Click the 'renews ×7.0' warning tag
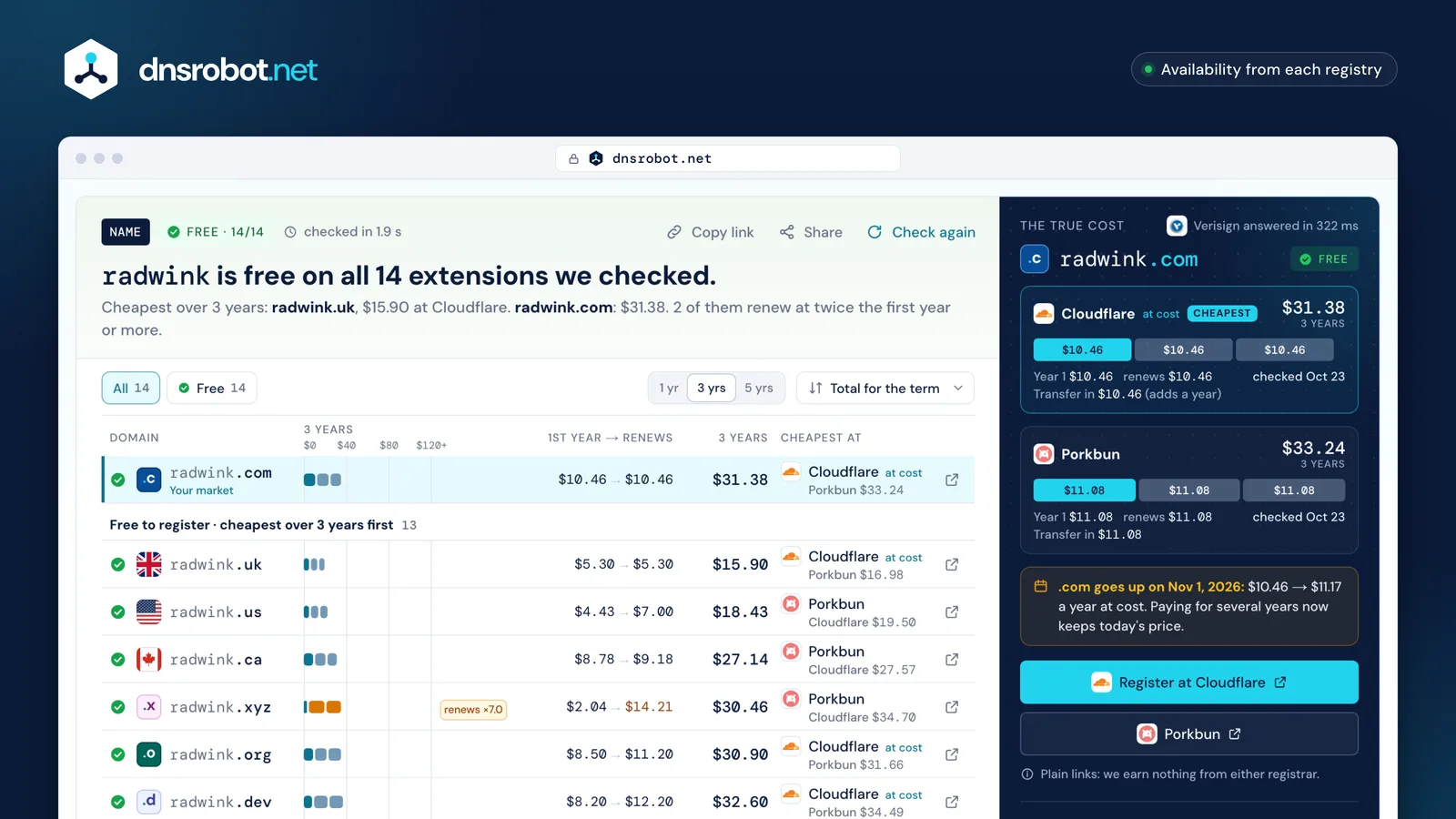 point(473,710)
